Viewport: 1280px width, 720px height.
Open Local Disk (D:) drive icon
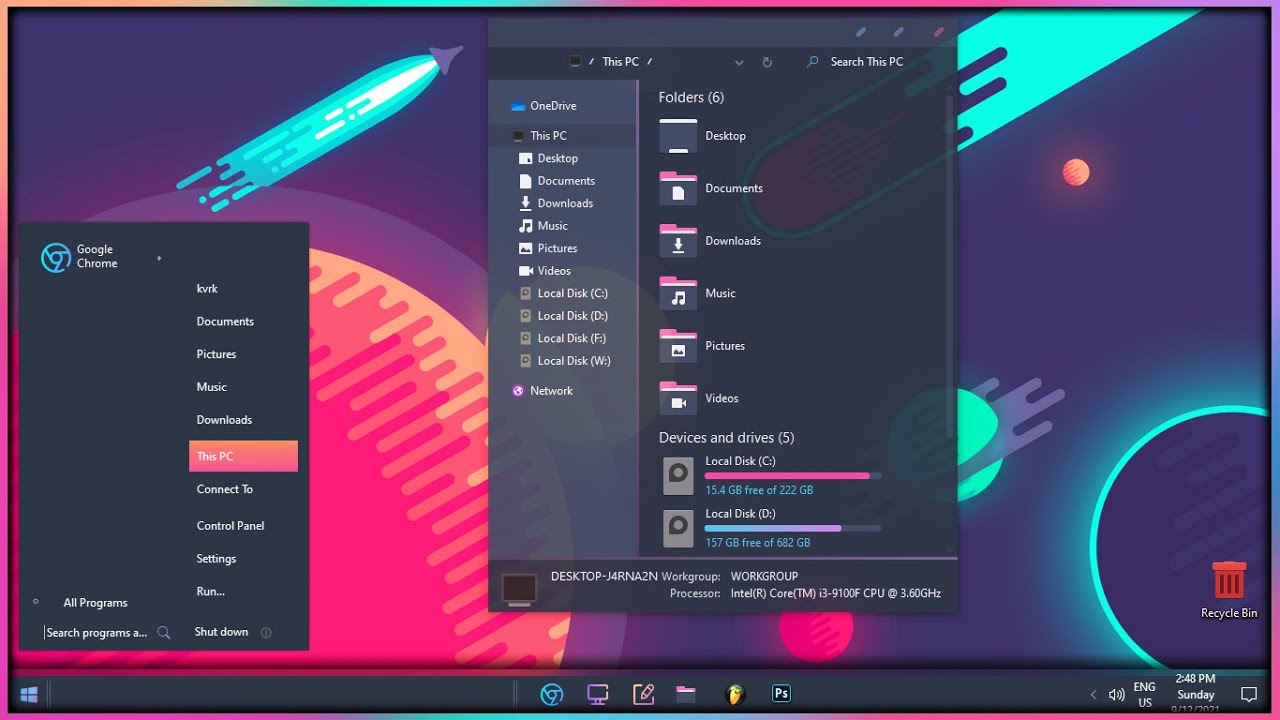coord(679,528)
